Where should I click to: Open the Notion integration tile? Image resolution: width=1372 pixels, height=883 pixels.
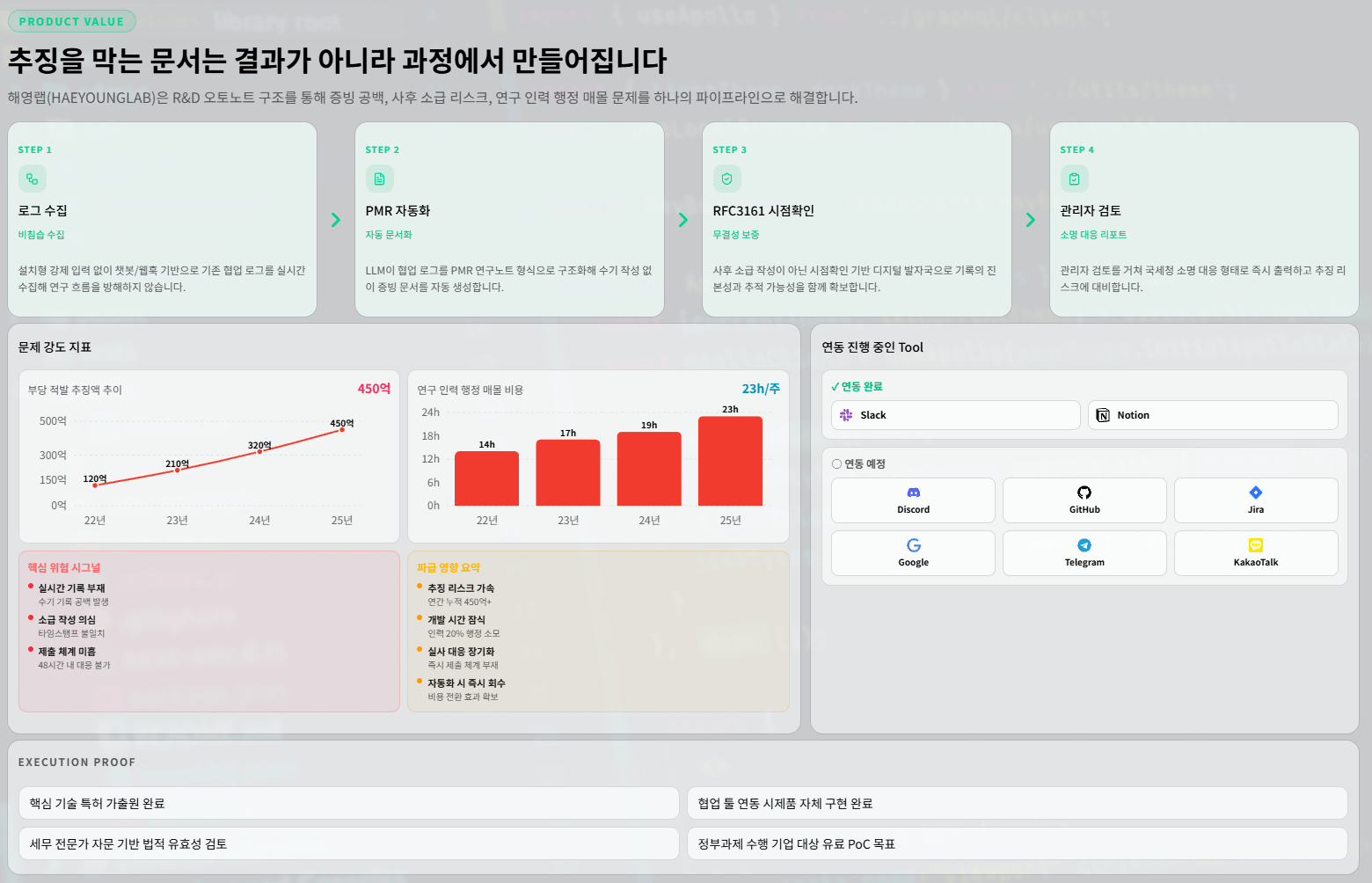click(1213, 415)
